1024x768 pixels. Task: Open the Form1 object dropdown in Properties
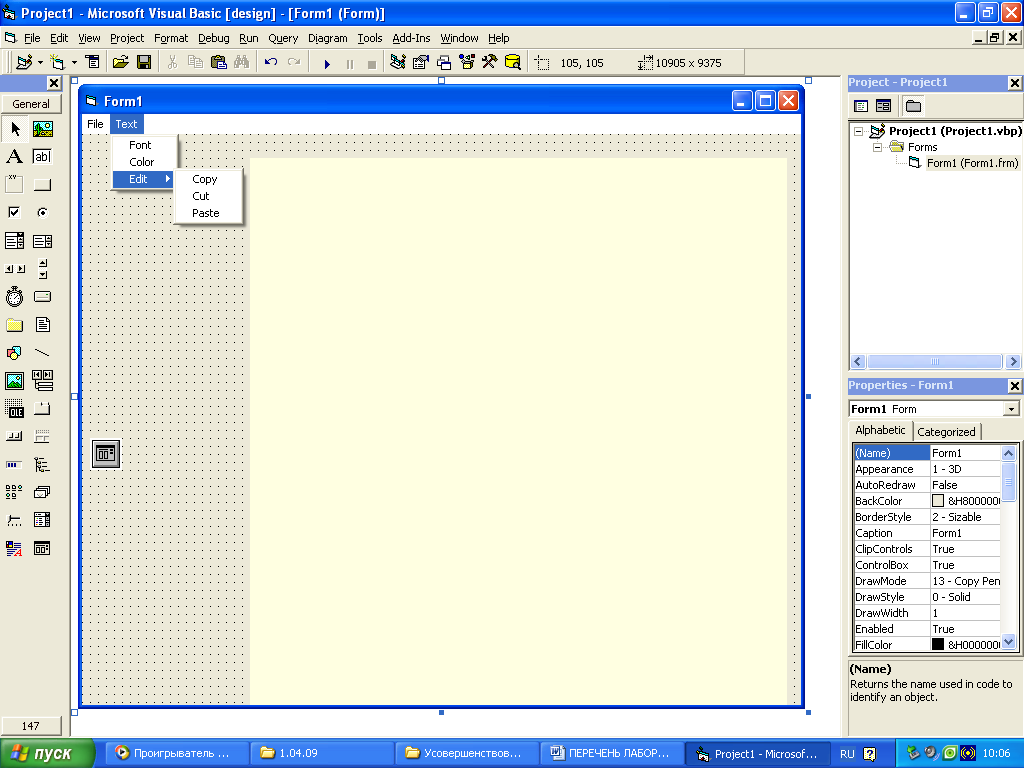(x=1011, y=409)
